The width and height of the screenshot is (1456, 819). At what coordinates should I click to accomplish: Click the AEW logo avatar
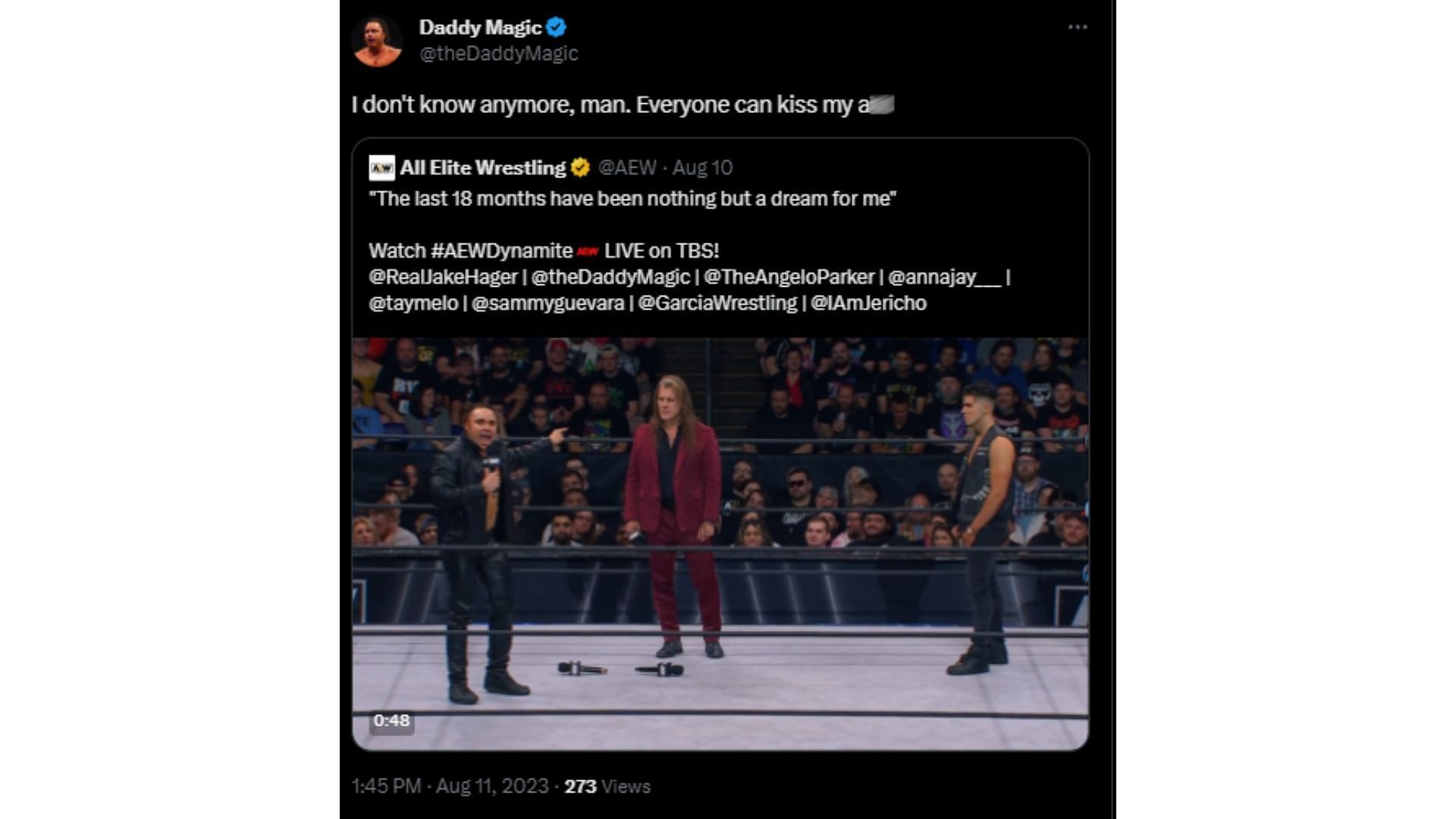tap(381, 168)
